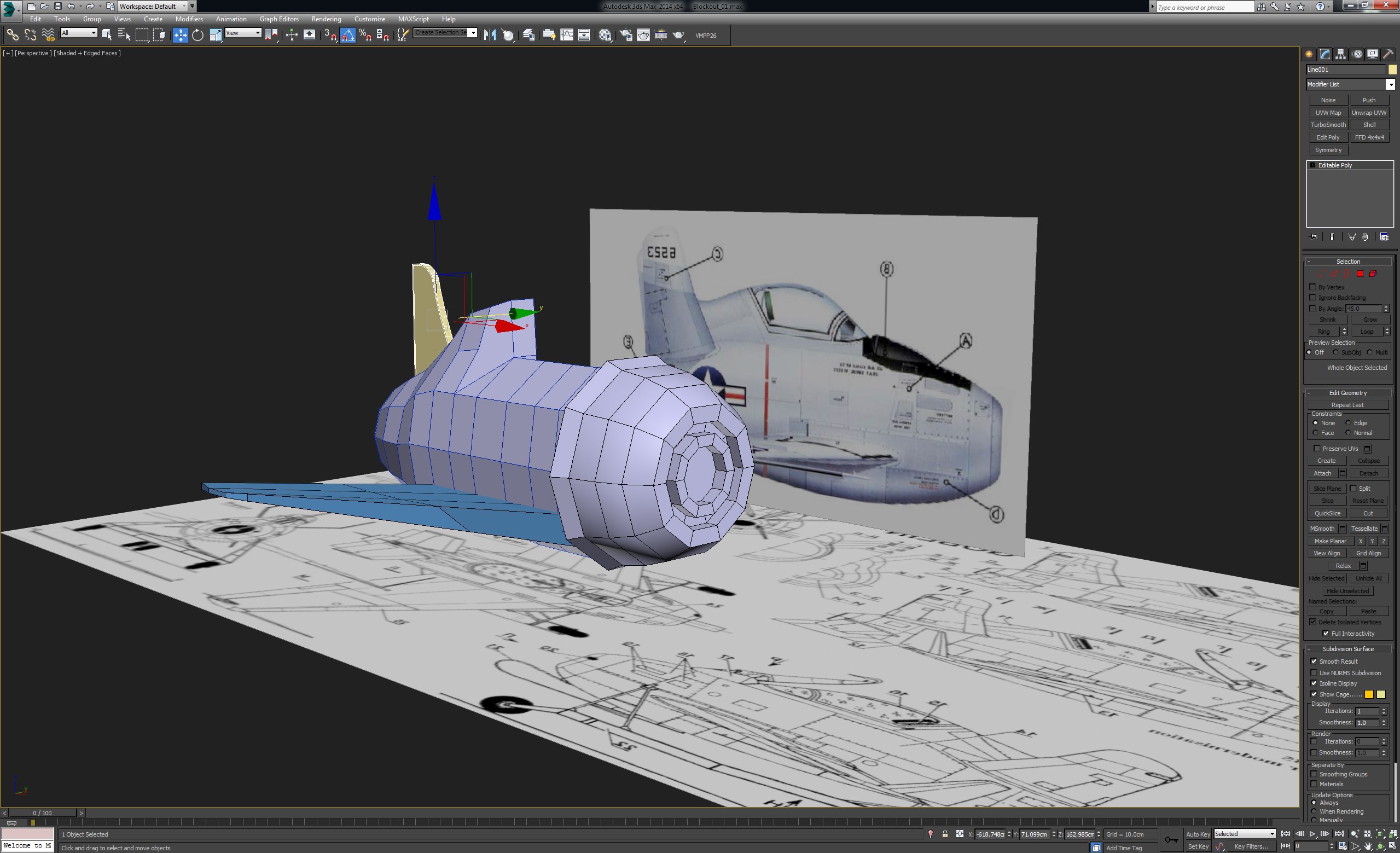
Task: Apply the TurboSmooth modifier
Action: (x=1328, y=124)
